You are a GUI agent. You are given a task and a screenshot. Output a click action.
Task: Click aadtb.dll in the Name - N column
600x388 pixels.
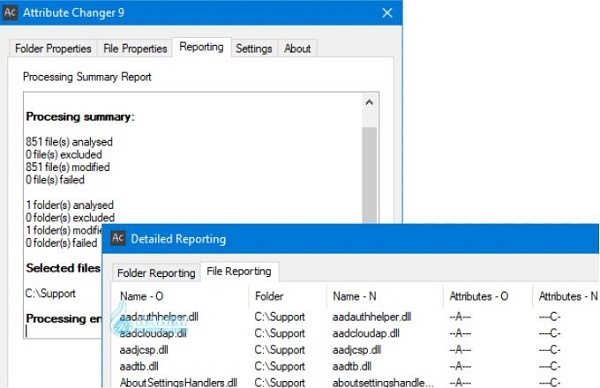coord(352,366)
